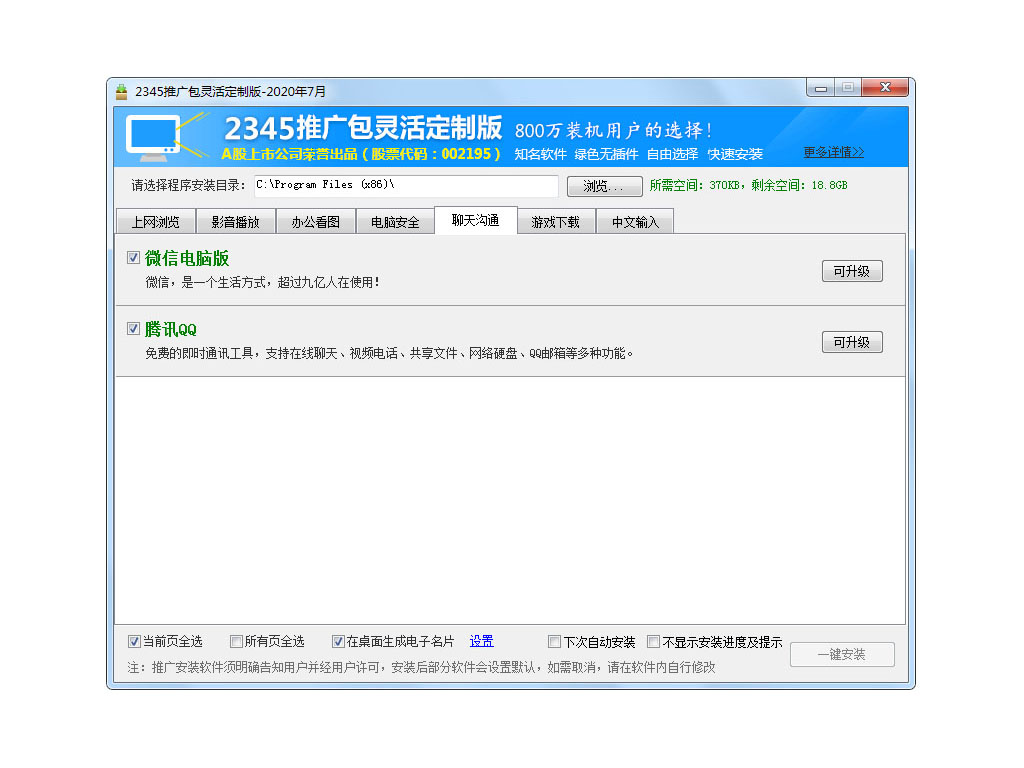Click the monitor logo in the blue banner
This screenshot has width=1024, height=768.
pyautogui.click(x=155, y=138)
